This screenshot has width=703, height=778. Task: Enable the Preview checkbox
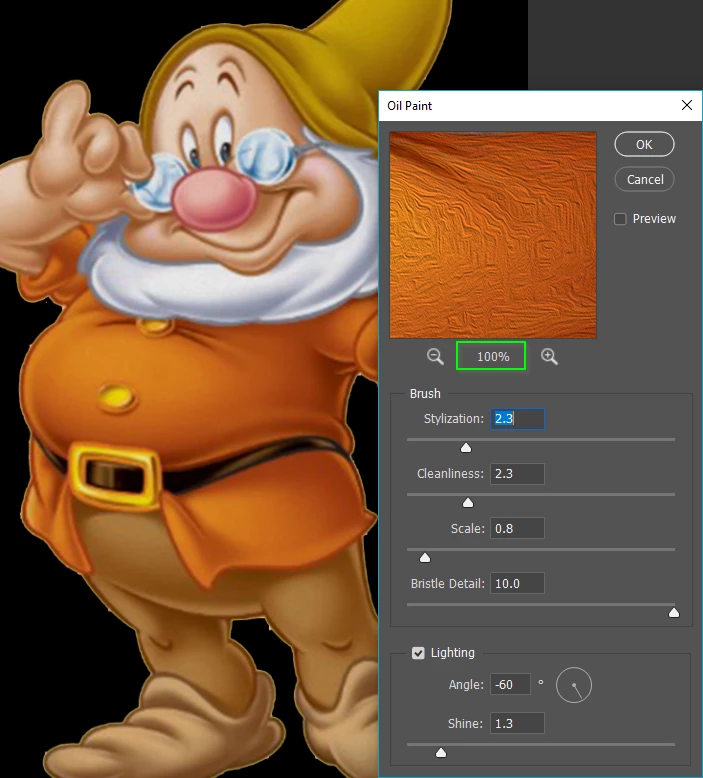coord(620,219)
